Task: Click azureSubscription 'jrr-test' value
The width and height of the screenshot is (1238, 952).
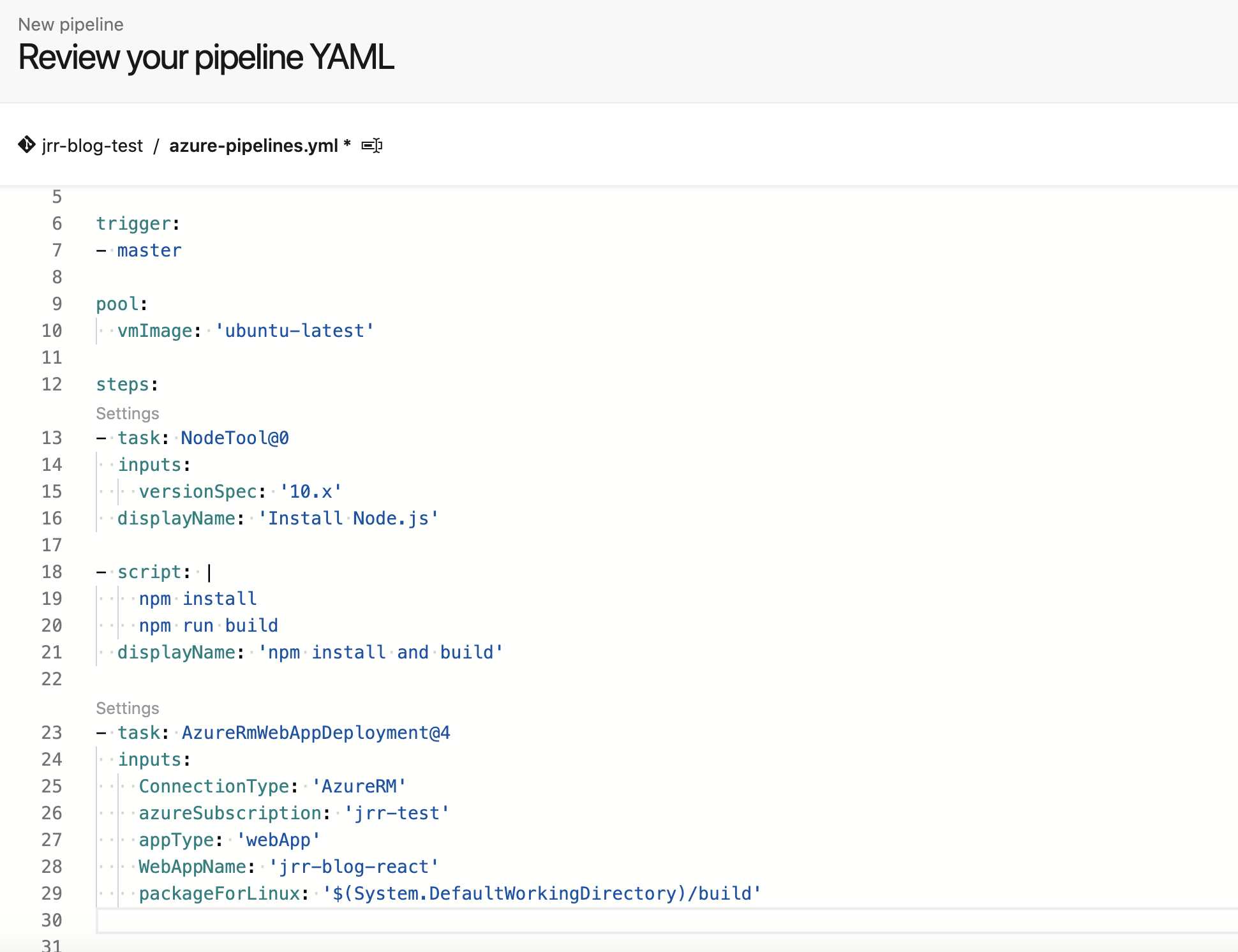Action: [396, 813]
